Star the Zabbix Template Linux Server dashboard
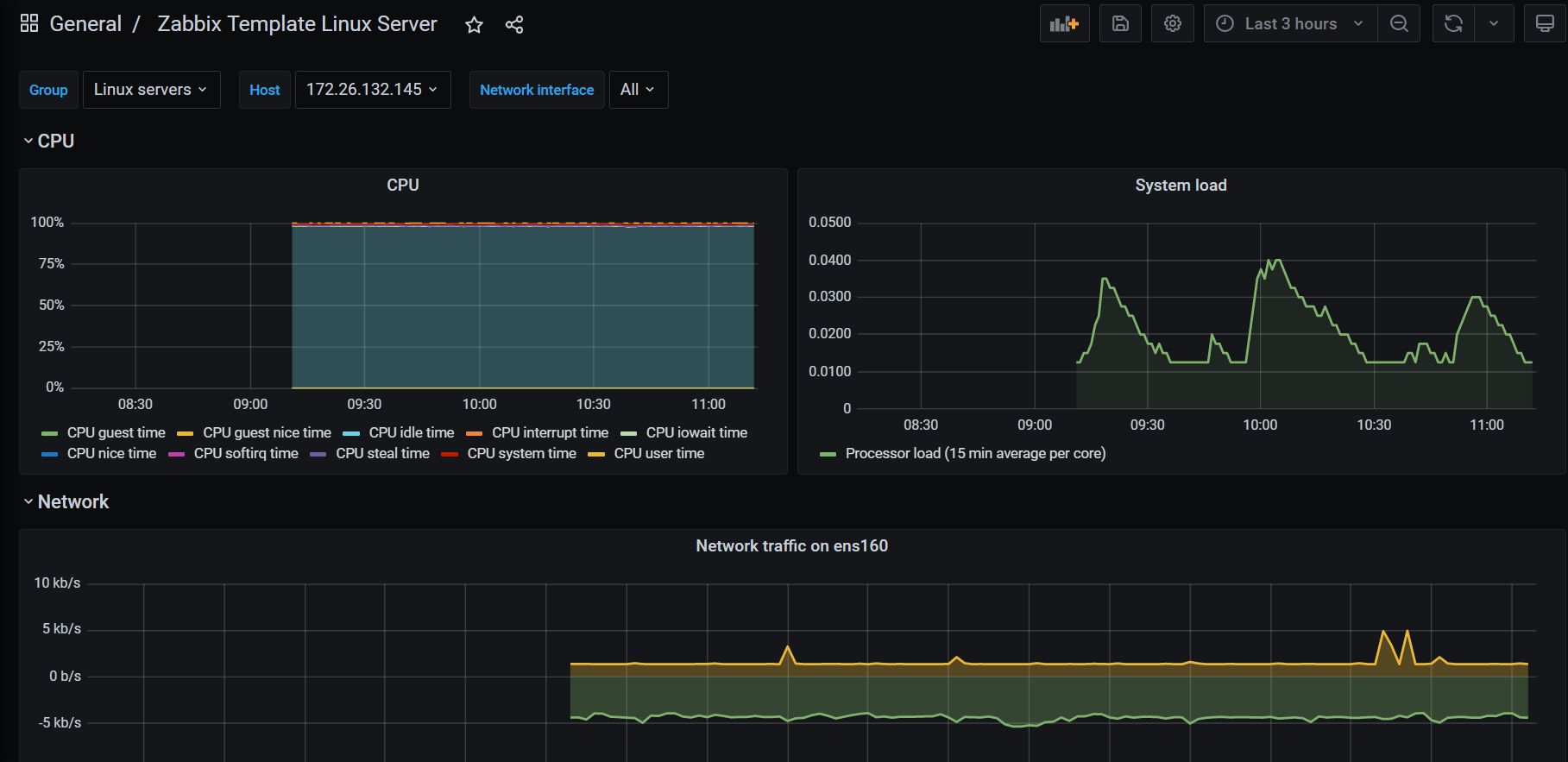Viewport: 1568px width, 762px height. (x=474, y=24)
